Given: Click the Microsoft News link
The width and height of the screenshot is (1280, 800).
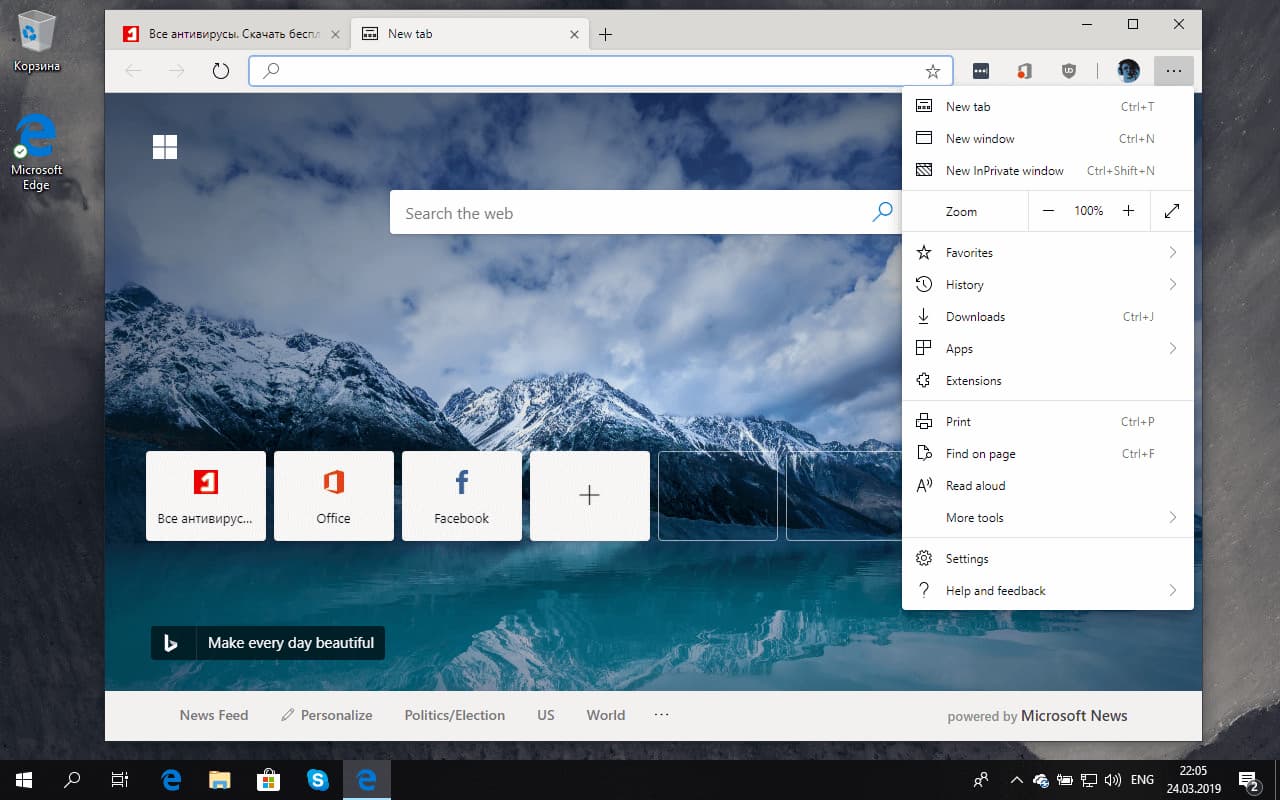Looking at the screenshot, I should (1074, 716).
